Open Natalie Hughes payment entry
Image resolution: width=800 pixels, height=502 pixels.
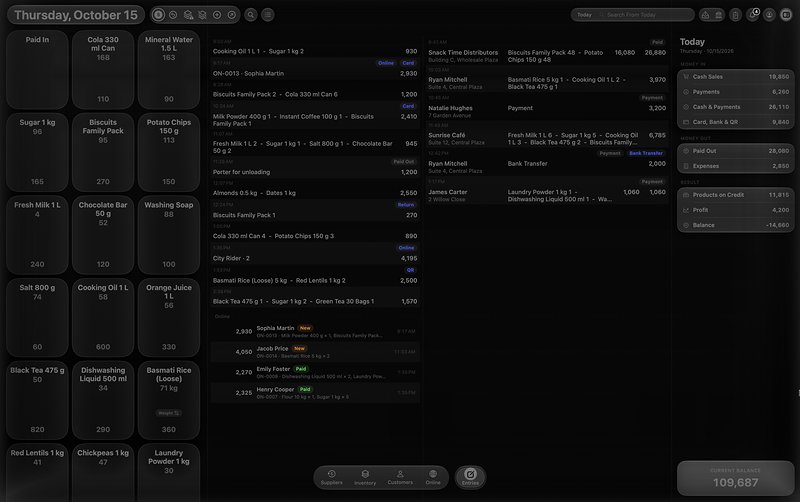click(x=547, y=107)
